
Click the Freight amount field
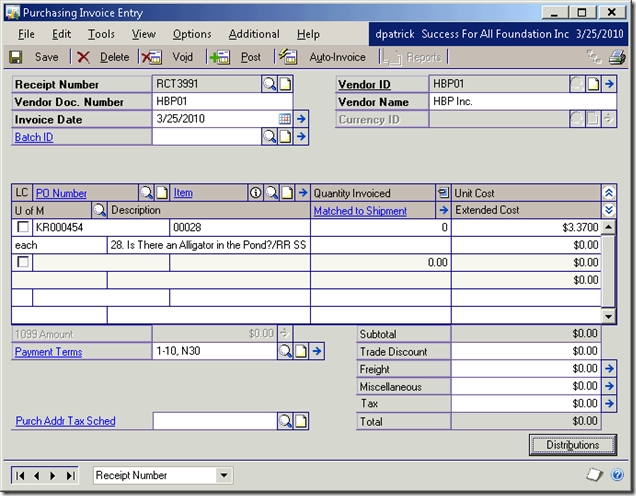[x=526, y=368]
